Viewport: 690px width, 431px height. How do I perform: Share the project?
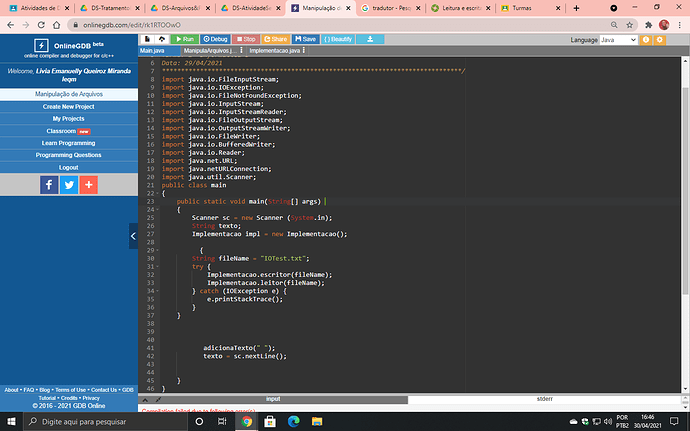[x=275, y=39]
